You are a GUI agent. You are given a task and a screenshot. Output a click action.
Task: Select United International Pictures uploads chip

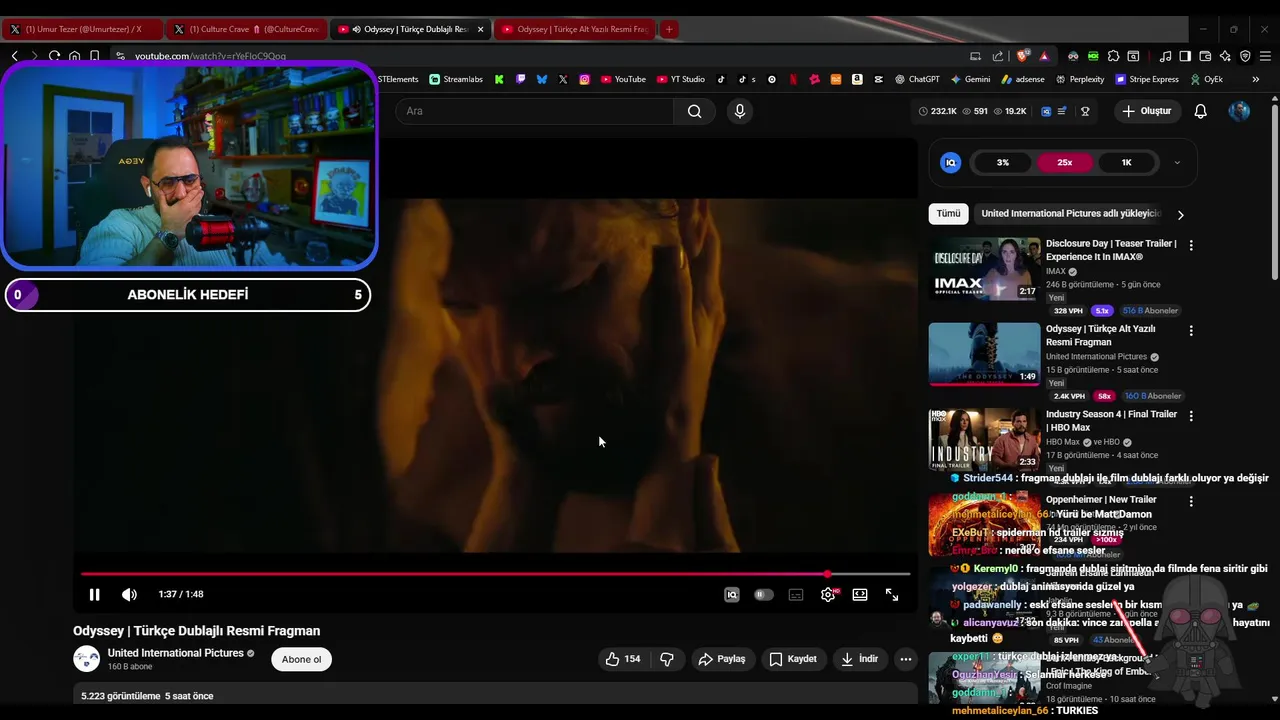point(1070,213)
